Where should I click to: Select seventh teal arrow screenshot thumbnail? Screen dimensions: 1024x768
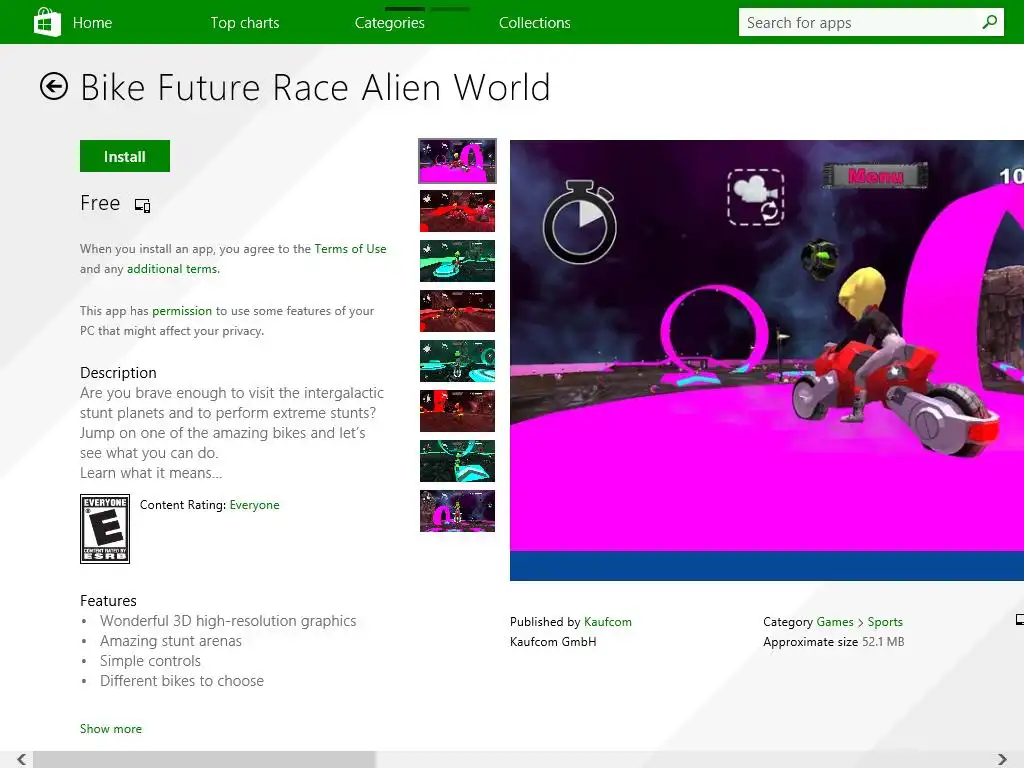click(457, 461)
